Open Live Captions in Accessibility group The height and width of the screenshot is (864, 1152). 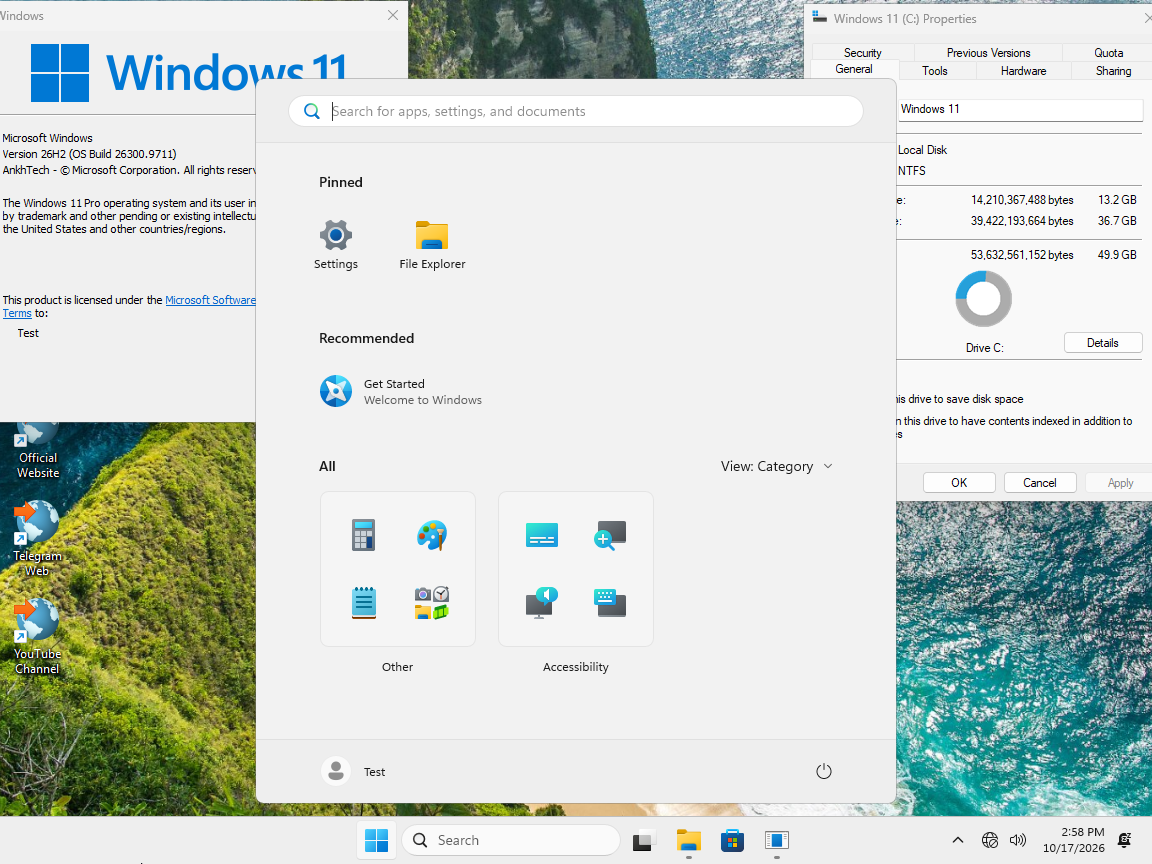click(x=542, y=535)
